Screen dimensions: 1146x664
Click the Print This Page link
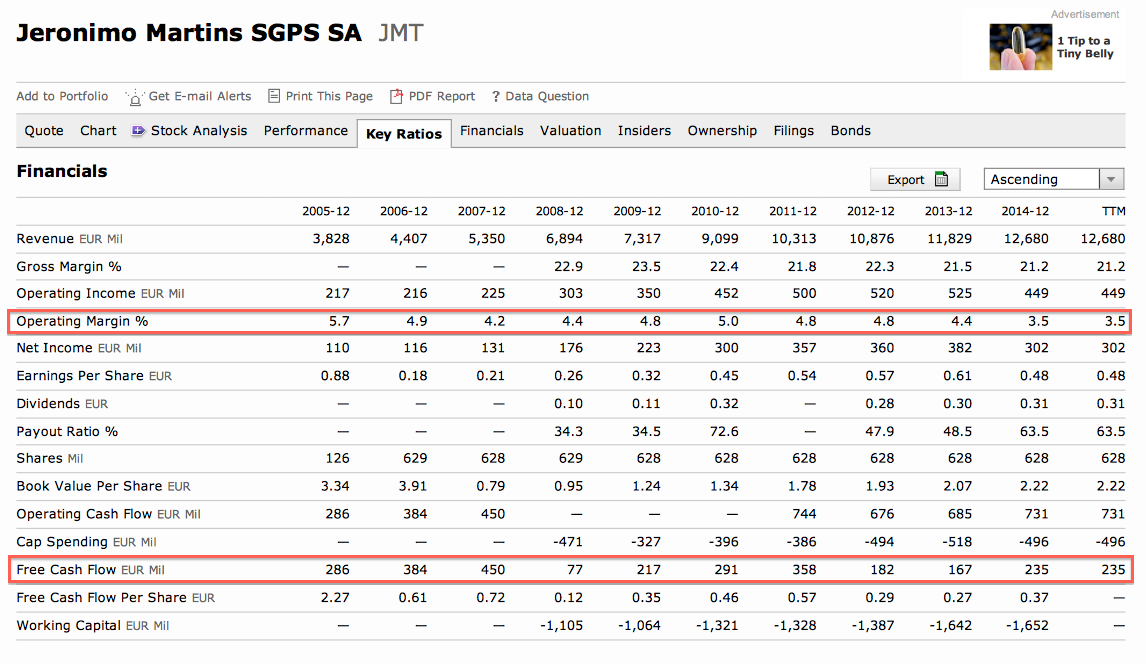click(x=329, y=96)
